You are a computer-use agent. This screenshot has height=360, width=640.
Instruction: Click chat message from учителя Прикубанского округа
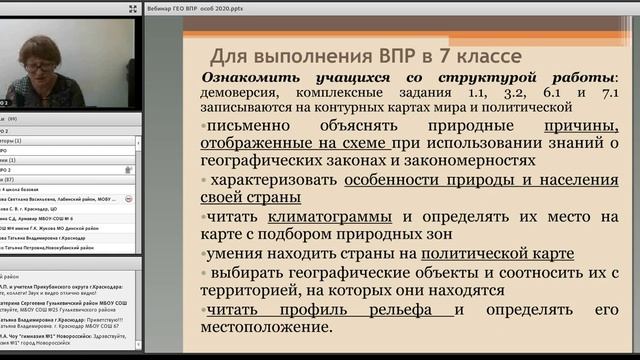point(61,290)
